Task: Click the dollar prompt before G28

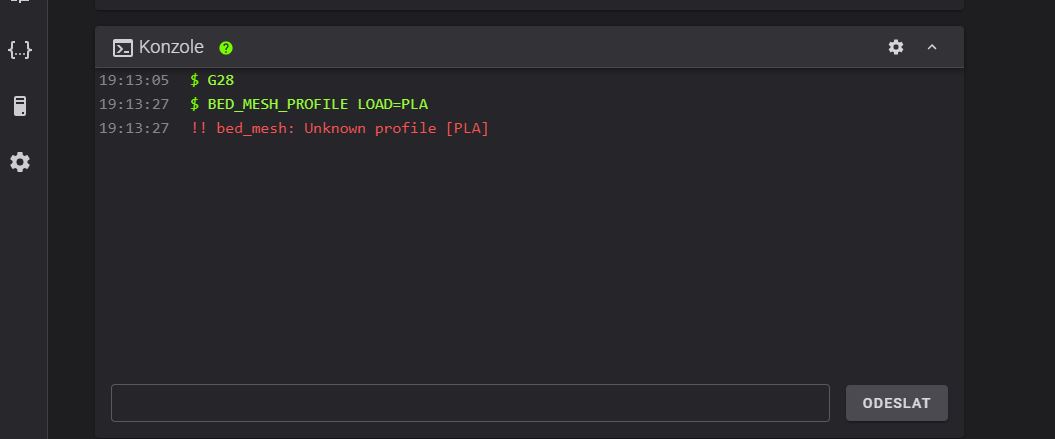Action: 194,80
